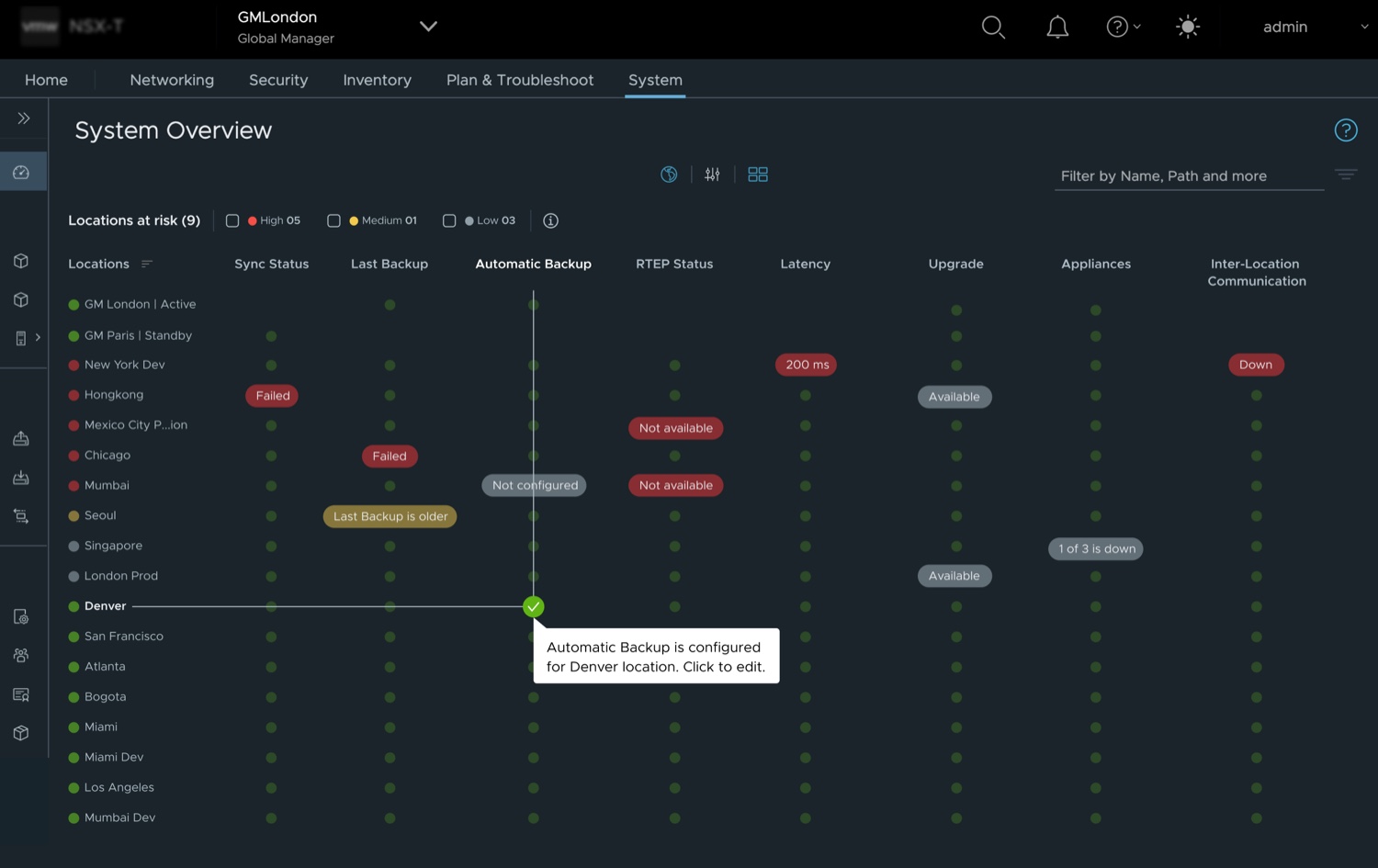The height and width of the screenshot is (868, 1378).
Task: Open the users group sidebar icon
Action: 21,655
